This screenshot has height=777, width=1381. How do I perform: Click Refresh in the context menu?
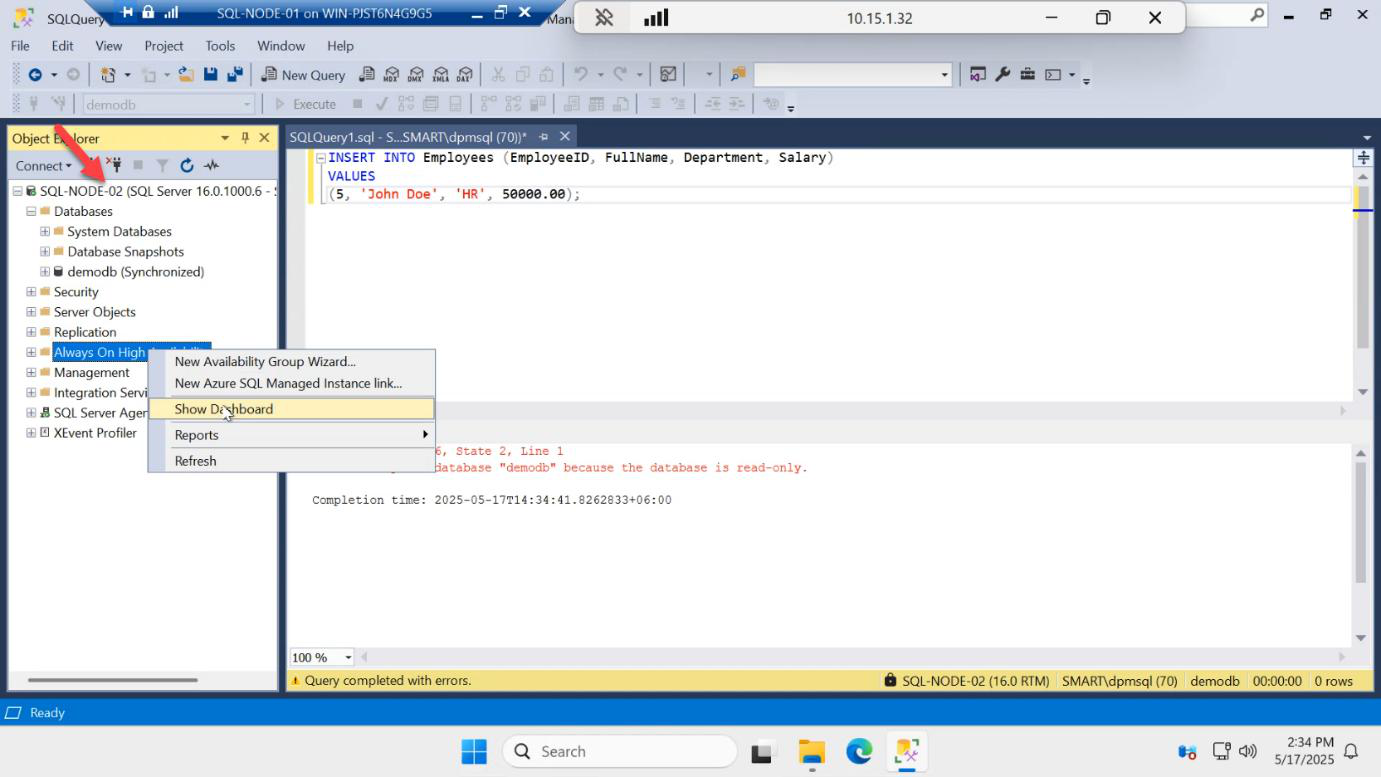291,461
